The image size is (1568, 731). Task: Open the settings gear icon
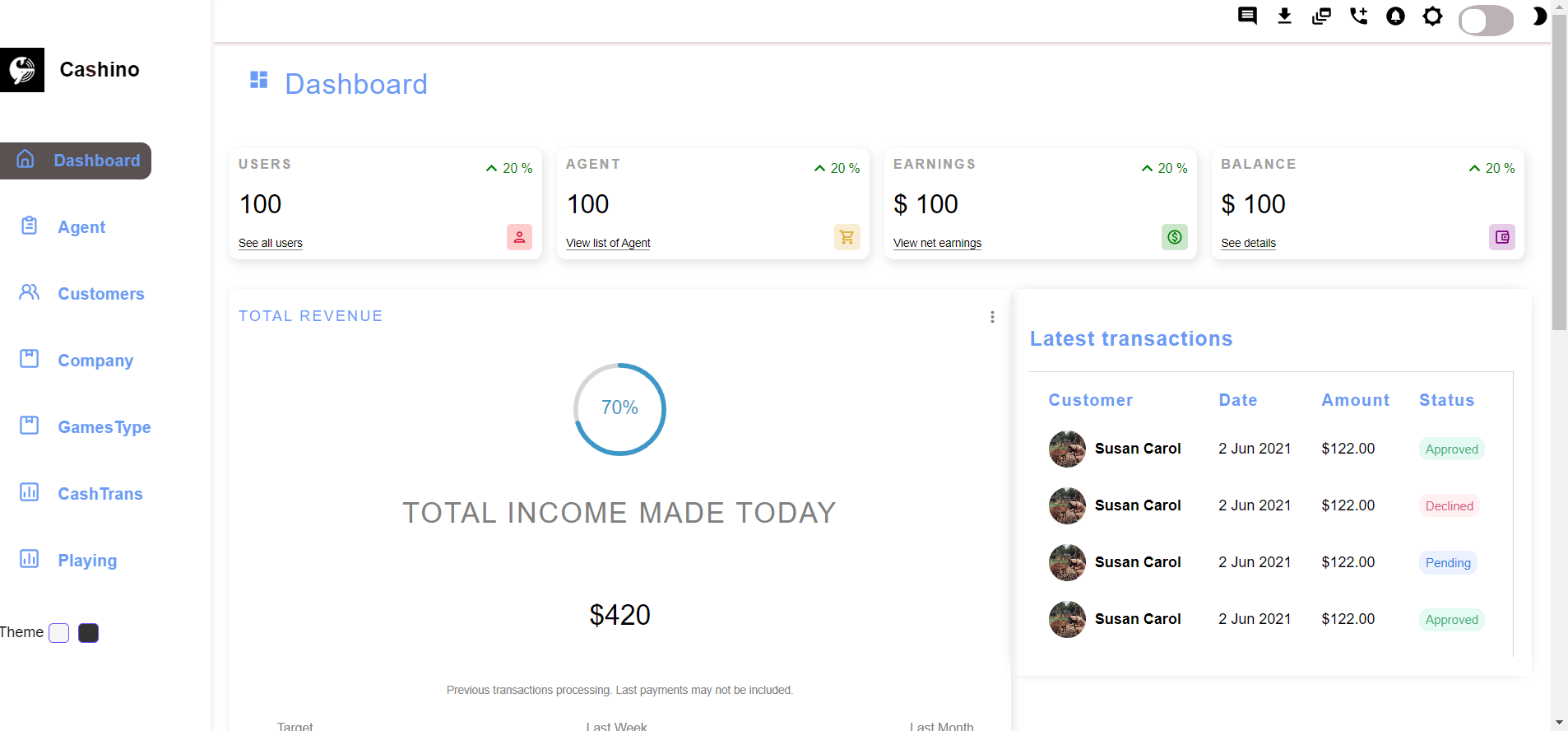click(x=1432, y=16)
